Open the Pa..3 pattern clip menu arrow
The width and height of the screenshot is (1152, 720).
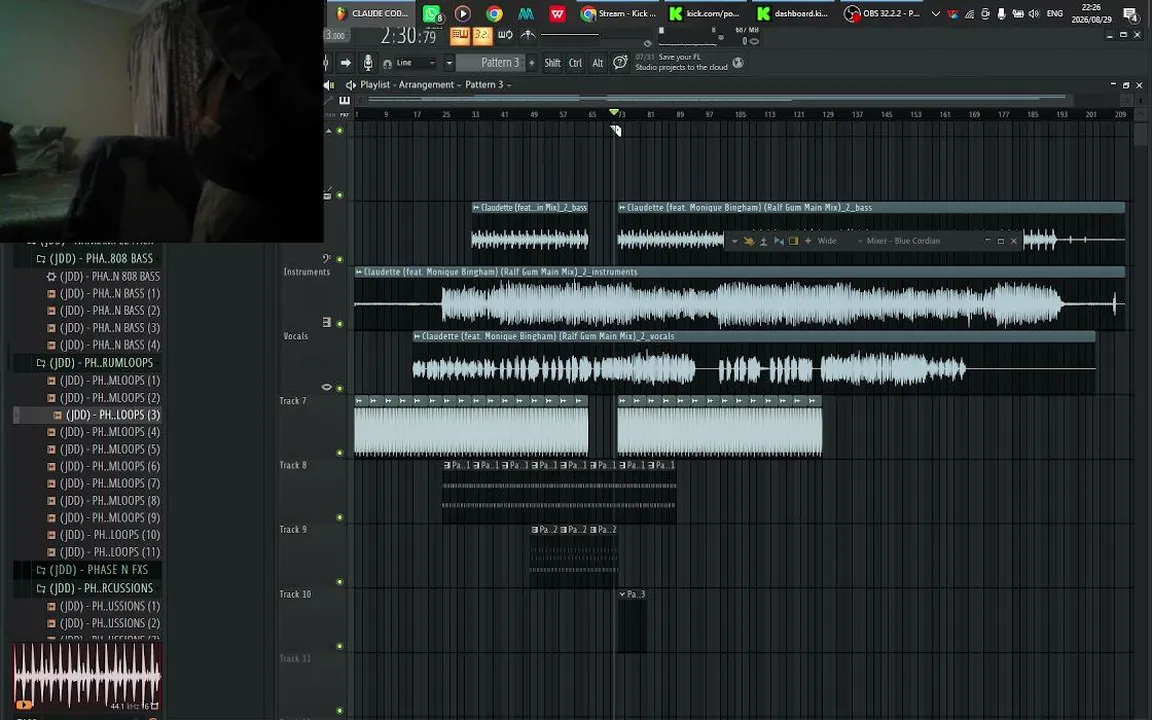pyautogui.click(x=622, y=594)
